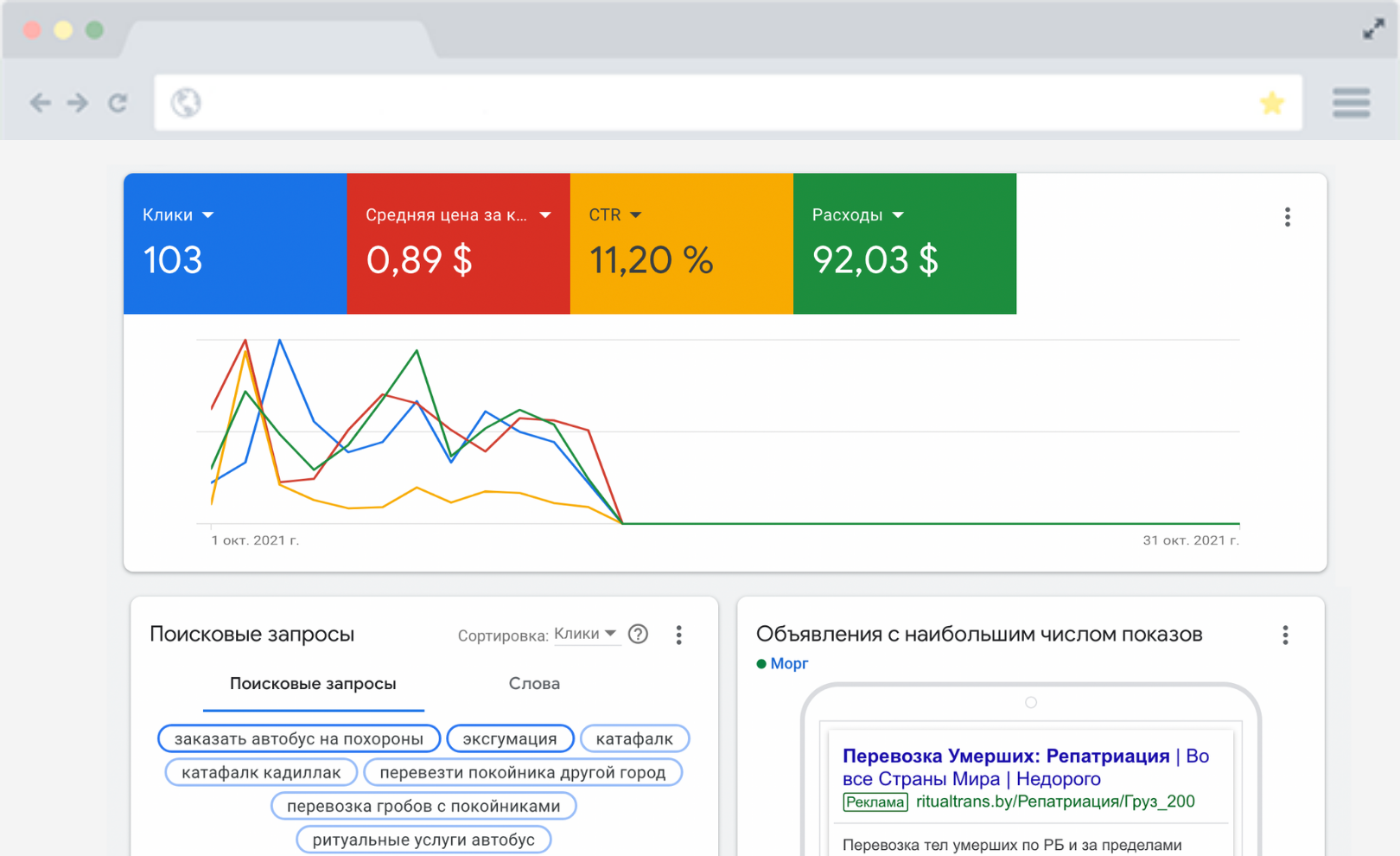The image size is (1400, 856).
Task: Click the green window button
Action: click(x=94, y=30)
